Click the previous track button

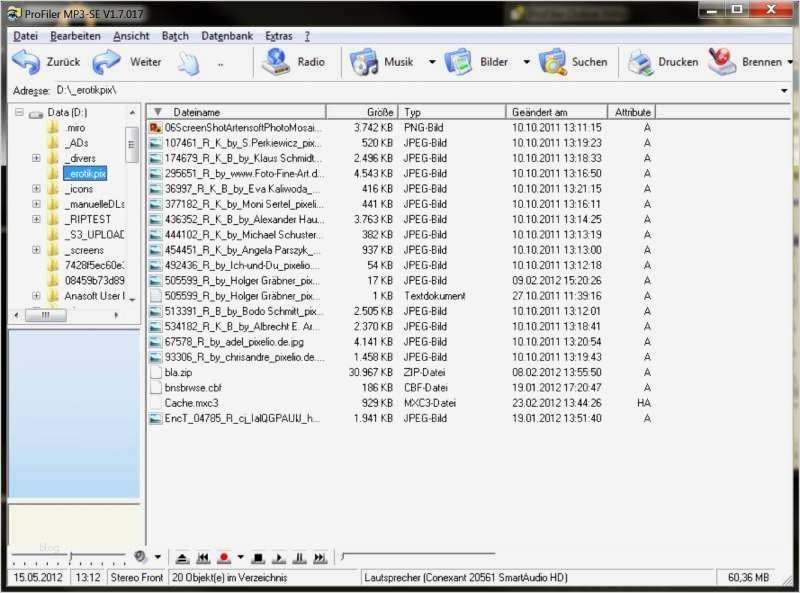(203, 558)
